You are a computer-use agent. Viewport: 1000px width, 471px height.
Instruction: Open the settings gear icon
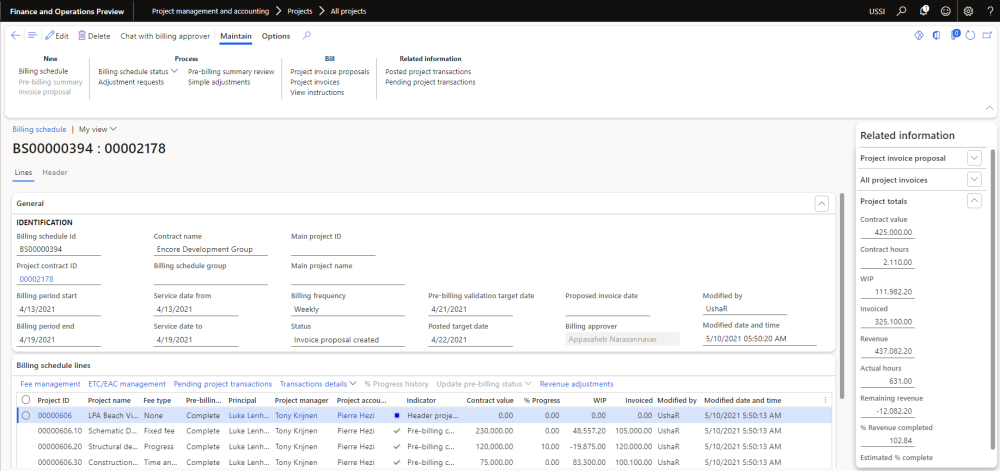coord(967,11)
